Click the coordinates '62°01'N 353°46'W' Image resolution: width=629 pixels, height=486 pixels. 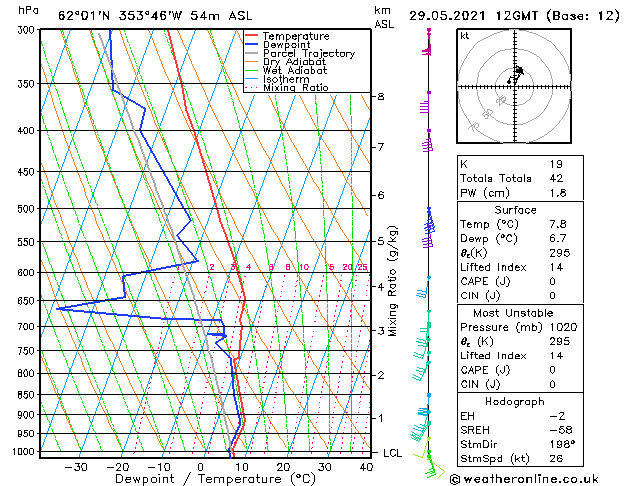pos(120,16)
